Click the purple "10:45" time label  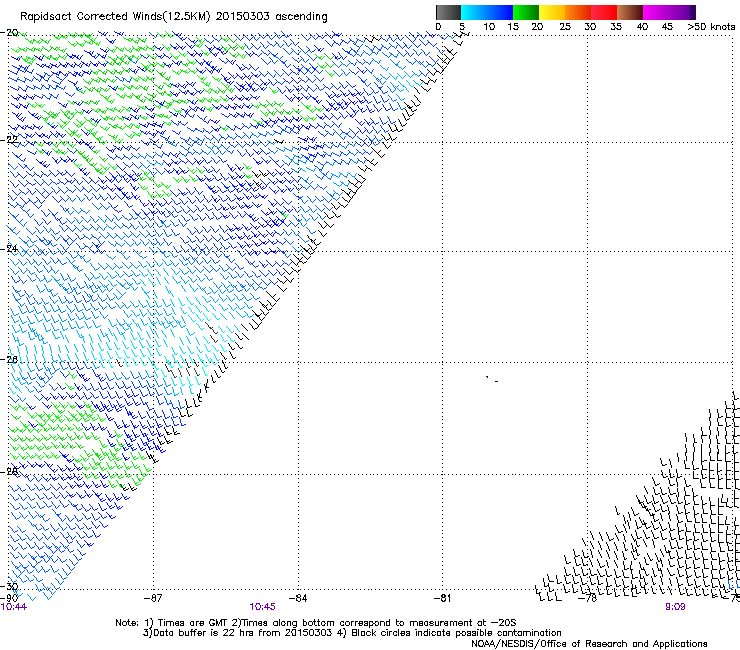262,607
